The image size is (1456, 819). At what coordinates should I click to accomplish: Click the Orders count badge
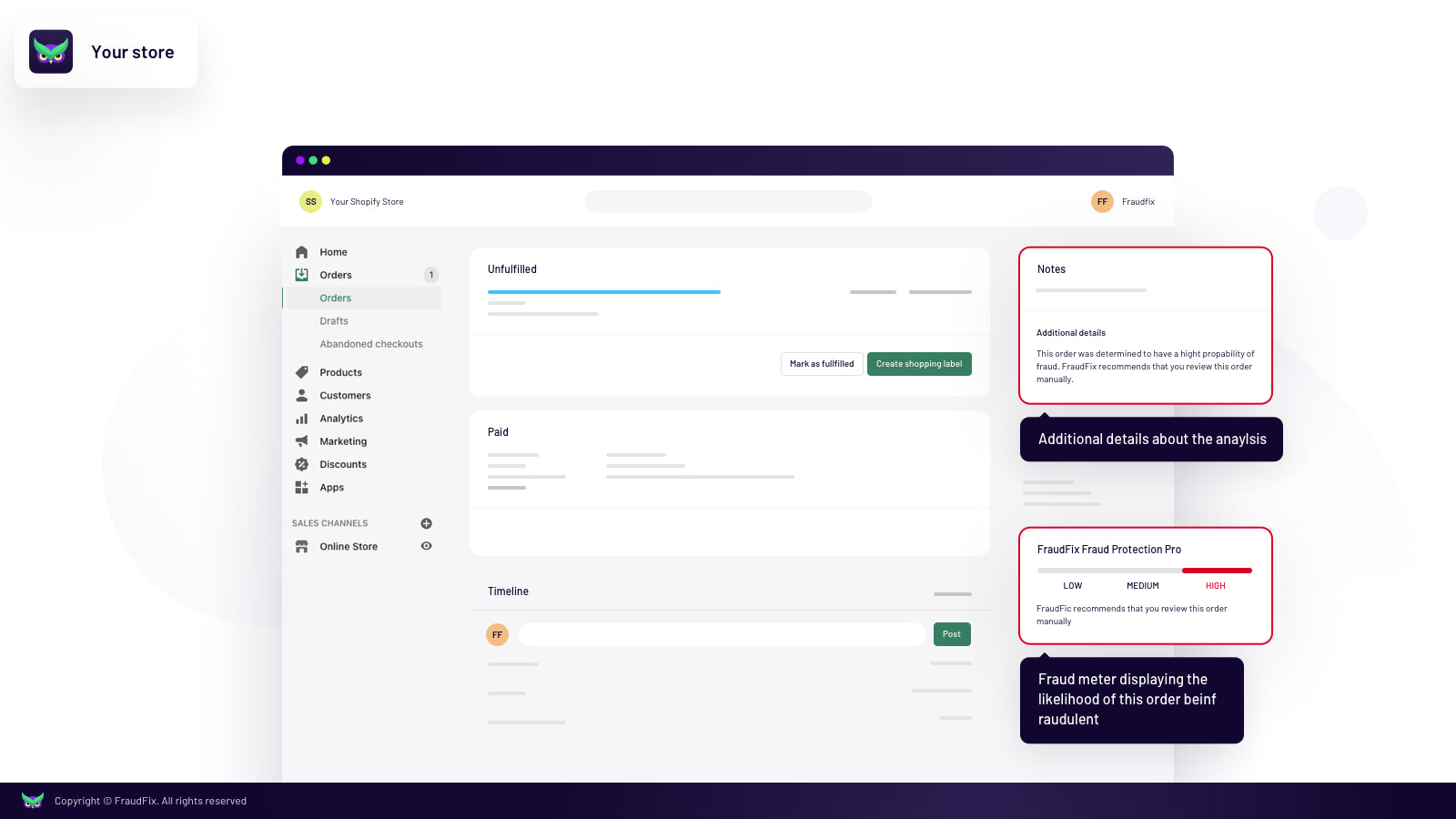point(431,275)
